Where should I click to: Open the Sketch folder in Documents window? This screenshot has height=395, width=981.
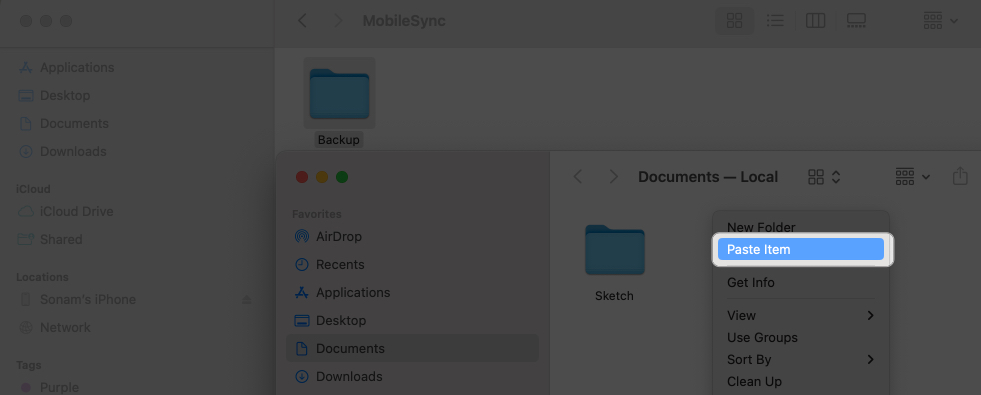tap(614, 250)
